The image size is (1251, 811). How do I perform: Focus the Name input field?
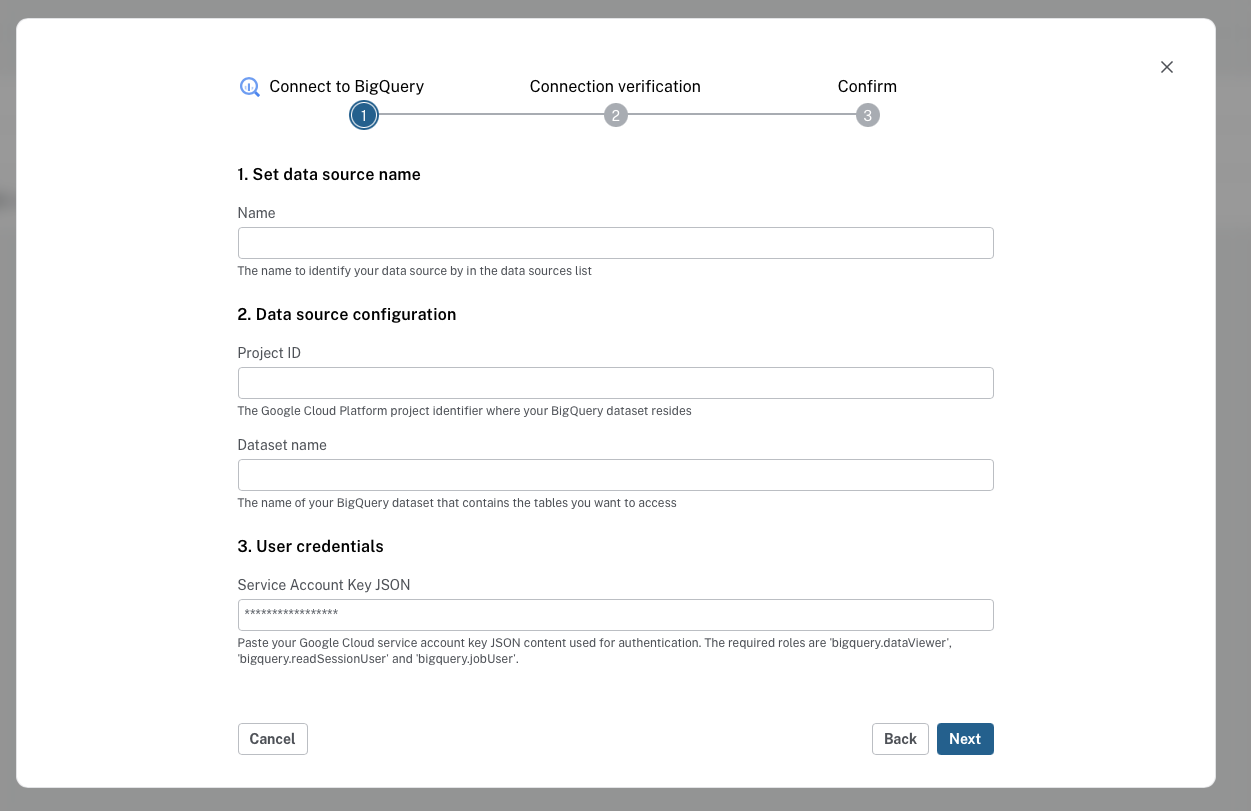click(x=616, y=243)
